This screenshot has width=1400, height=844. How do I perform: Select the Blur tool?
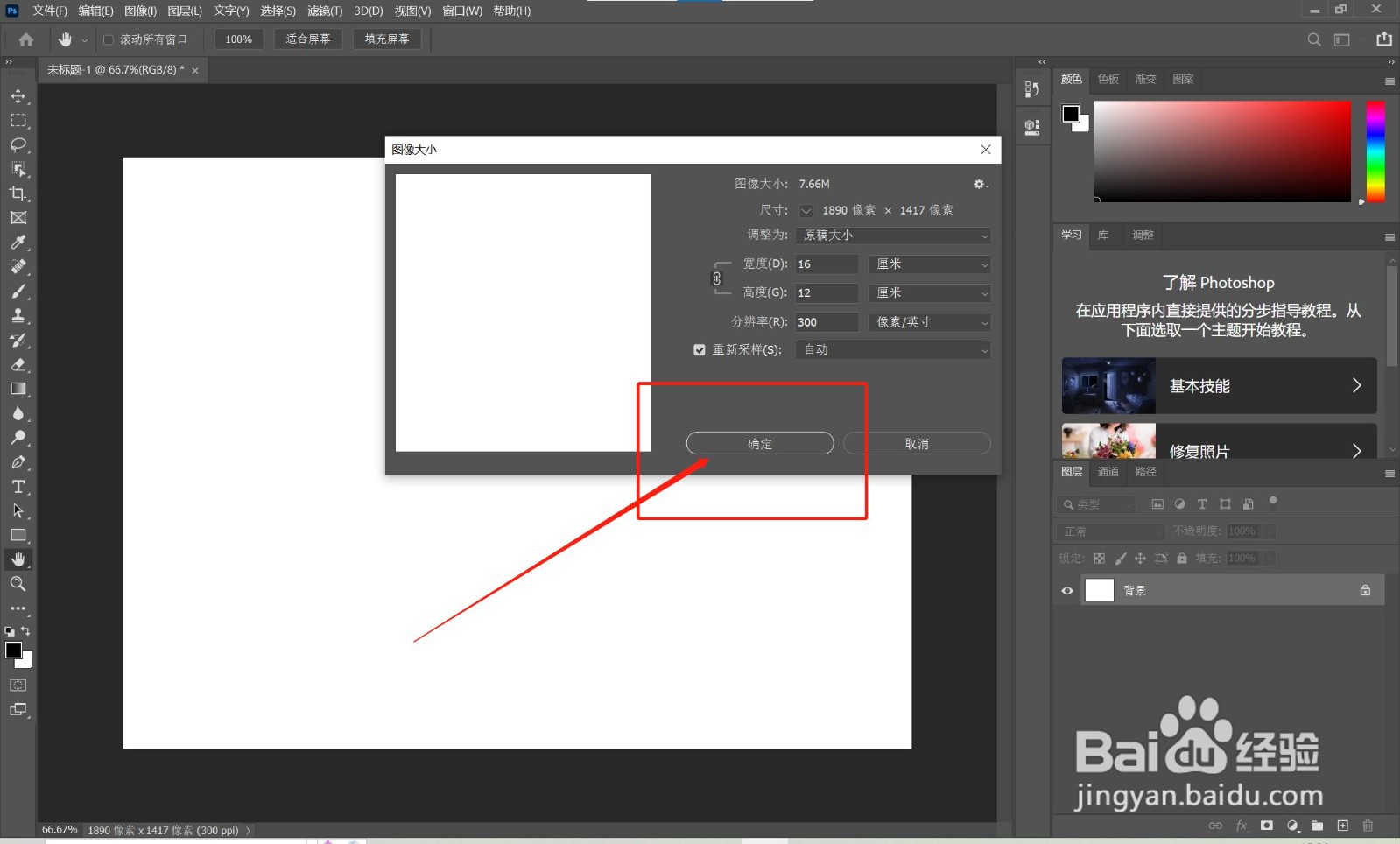pos(18,413)
